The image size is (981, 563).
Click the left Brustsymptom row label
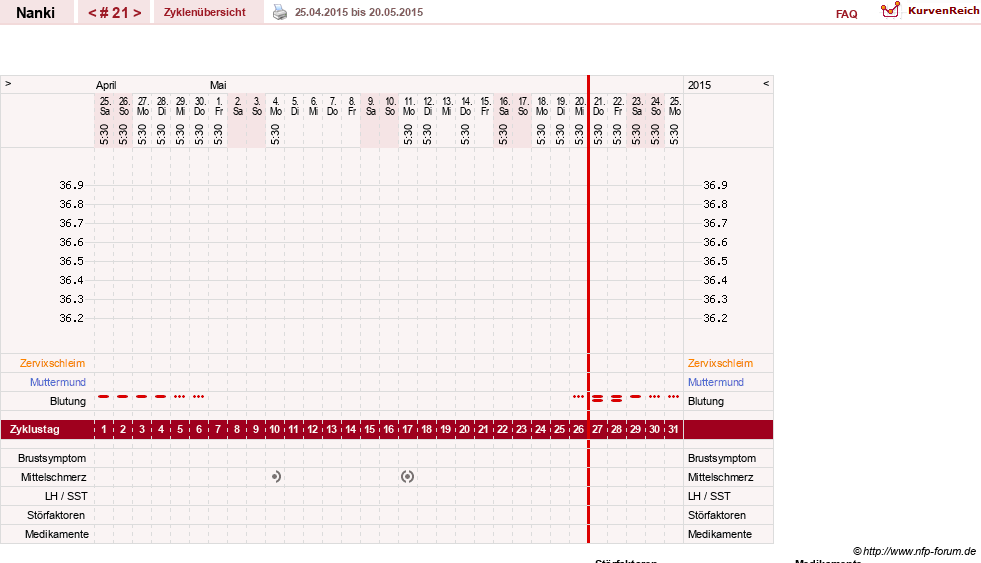click(x=52, y=459)
